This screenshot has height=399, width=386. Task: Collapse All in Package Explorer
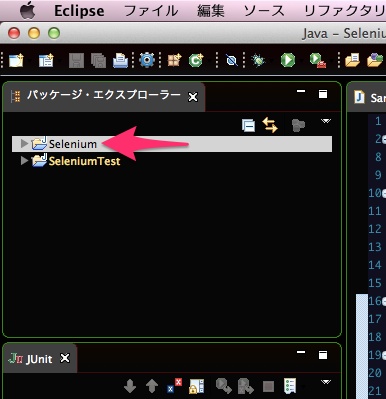coord(248,125)
